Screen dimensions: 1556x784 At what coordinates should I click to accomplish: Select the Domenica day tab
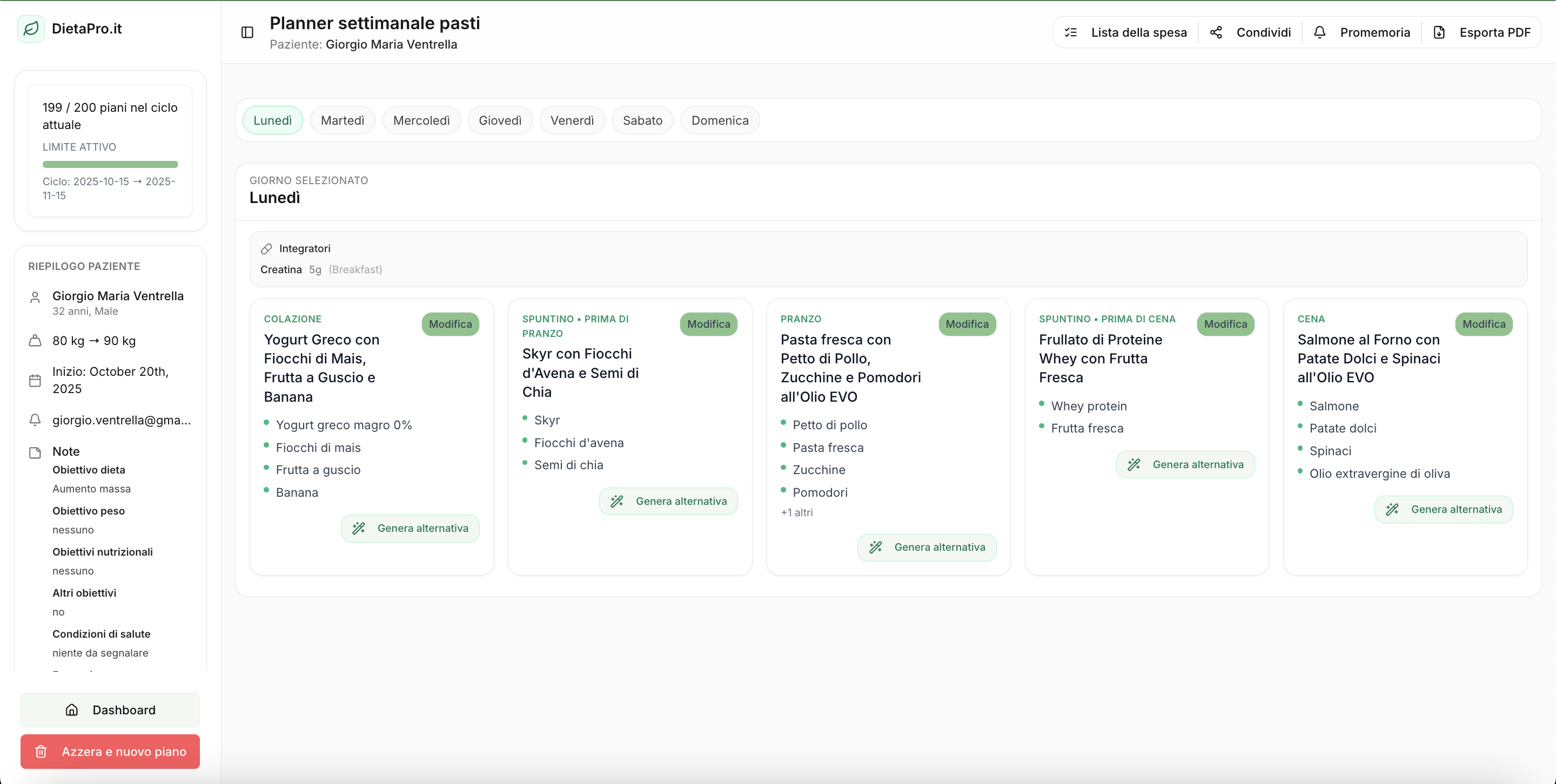point(720,120)
